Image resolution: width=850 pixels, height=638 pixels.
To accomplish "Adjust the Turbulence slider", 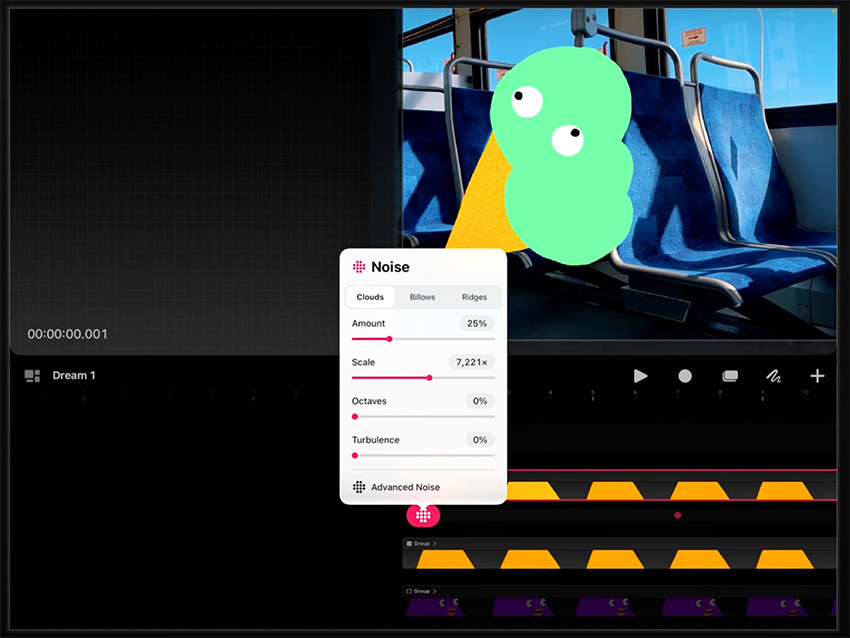I will (x=423, y=455).
